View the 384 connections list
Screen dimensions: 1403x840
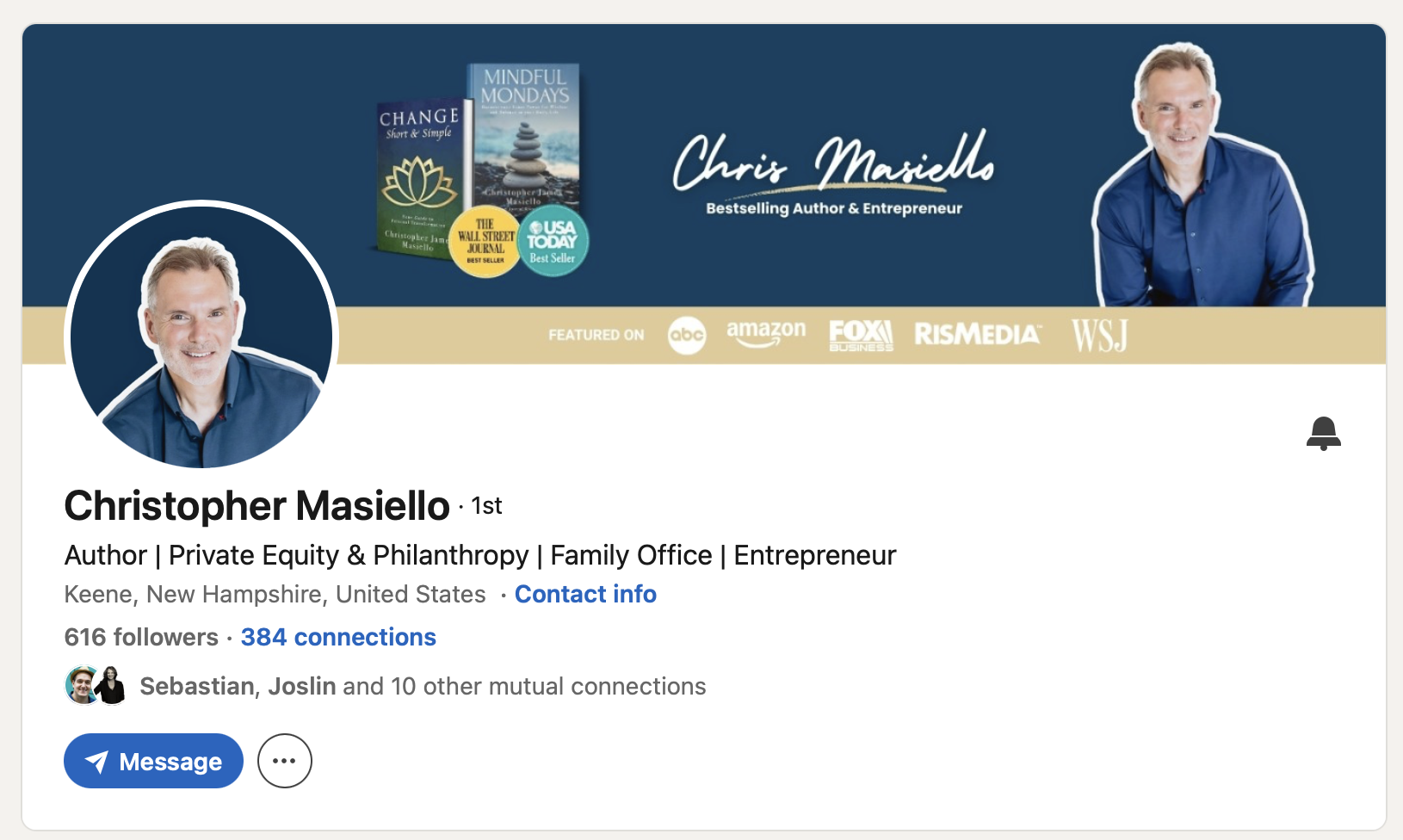[x=338, y=637]
